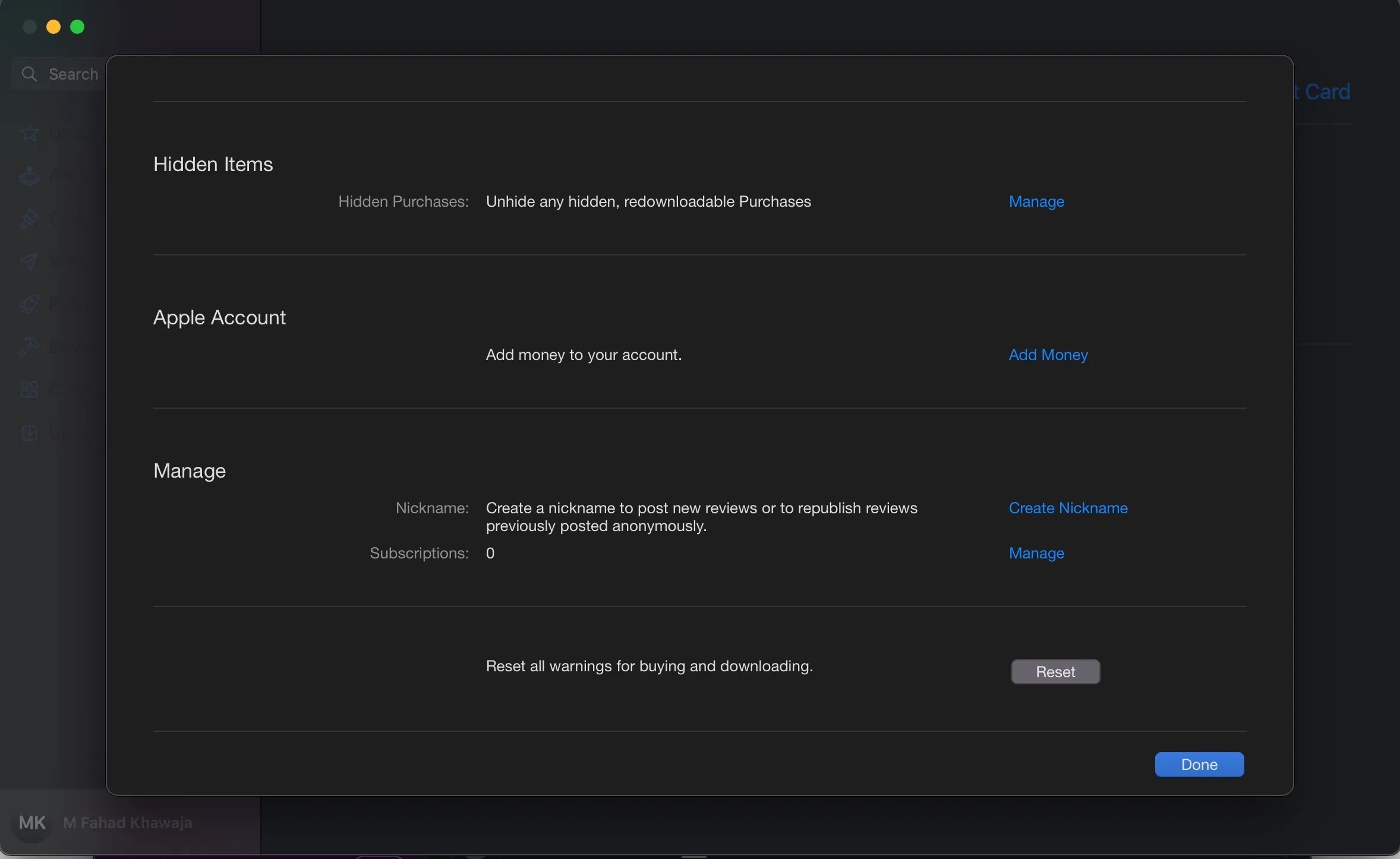1400x859 pixels.
Task: Open the Play section rocket icon
Action: (x=28, y=304)
